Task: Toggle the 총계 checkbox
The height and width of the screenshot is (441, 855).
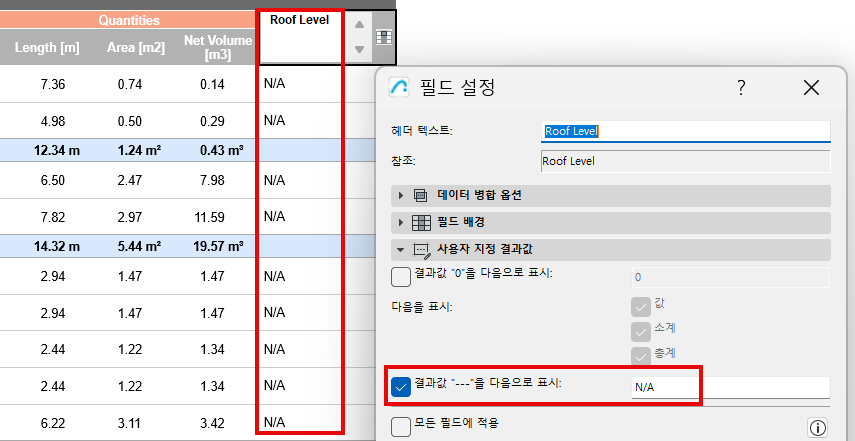Action: click(641, 356)
